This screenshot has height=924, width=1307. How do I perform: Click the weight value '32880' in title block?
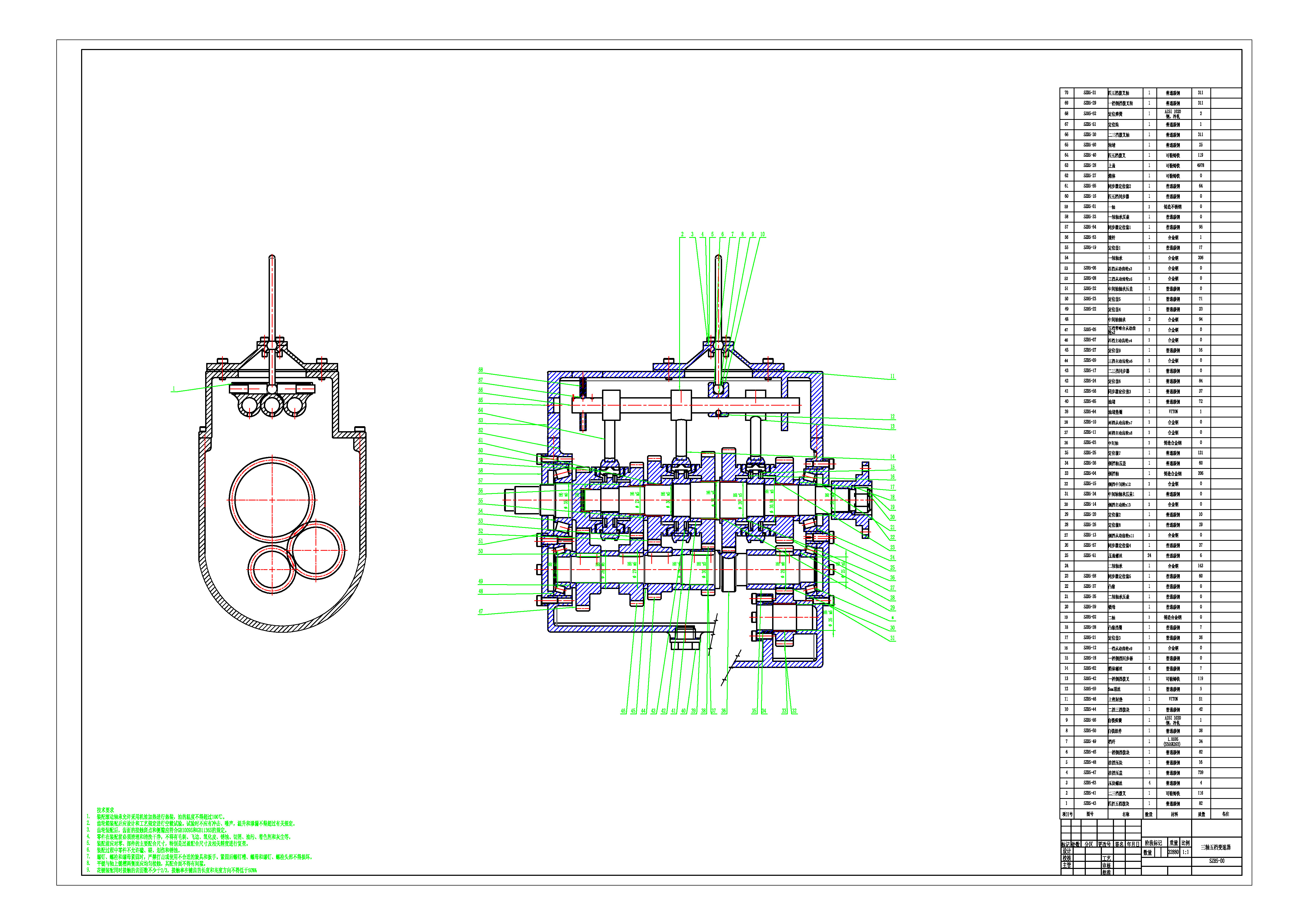[1173, 852]
